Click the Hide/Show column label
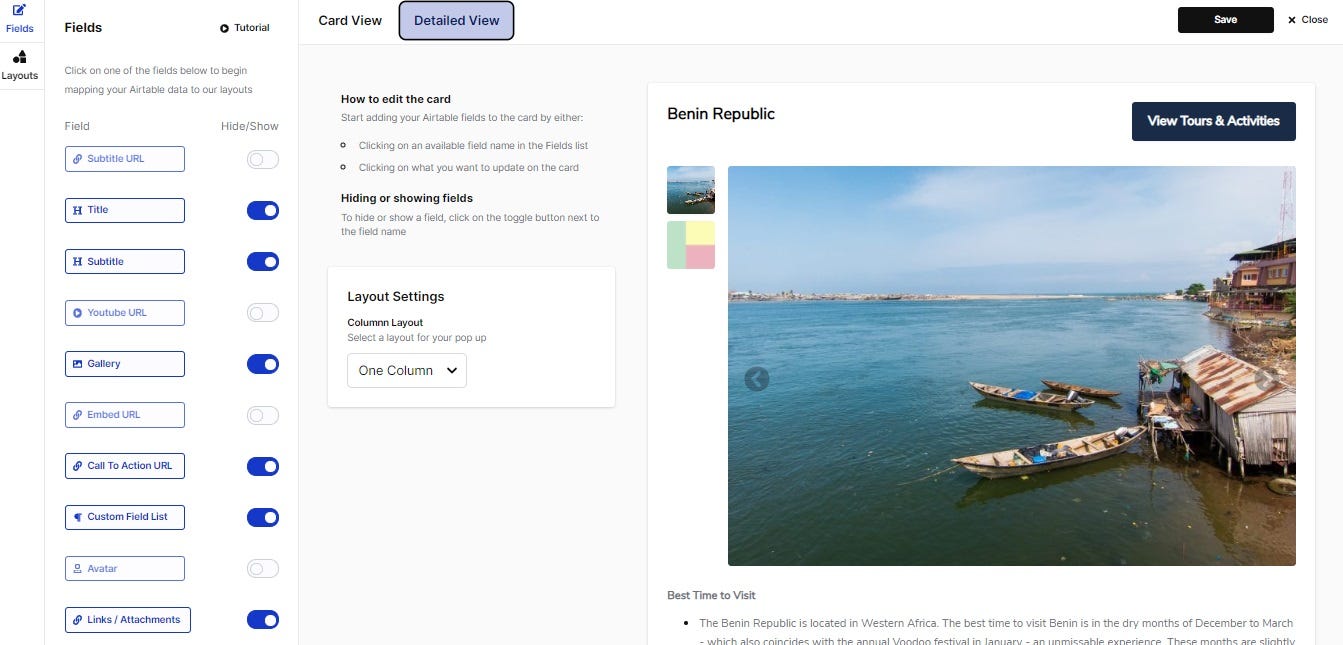Screen dimensions: 1343x645 point(250,127)
